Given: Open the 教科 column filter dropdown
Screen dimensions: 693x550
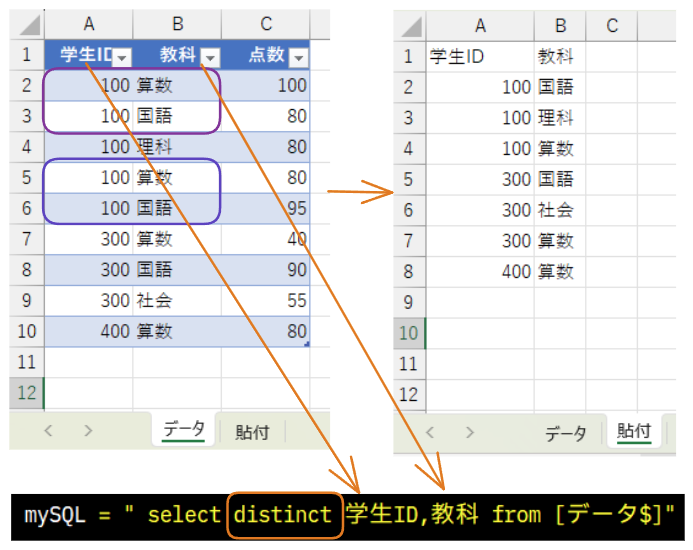Looking at the screenshot, I should click(x=210, y=57).
